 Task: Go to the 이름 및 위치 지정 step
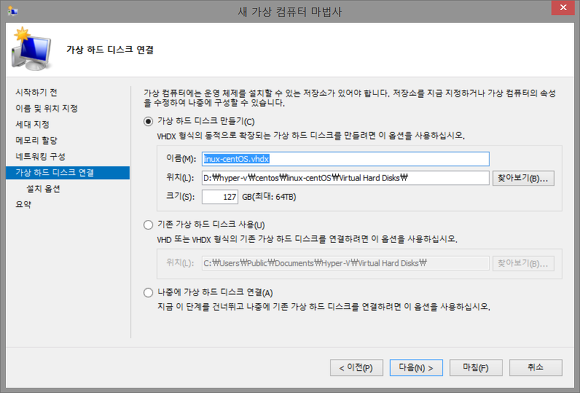tap(47, 108)
